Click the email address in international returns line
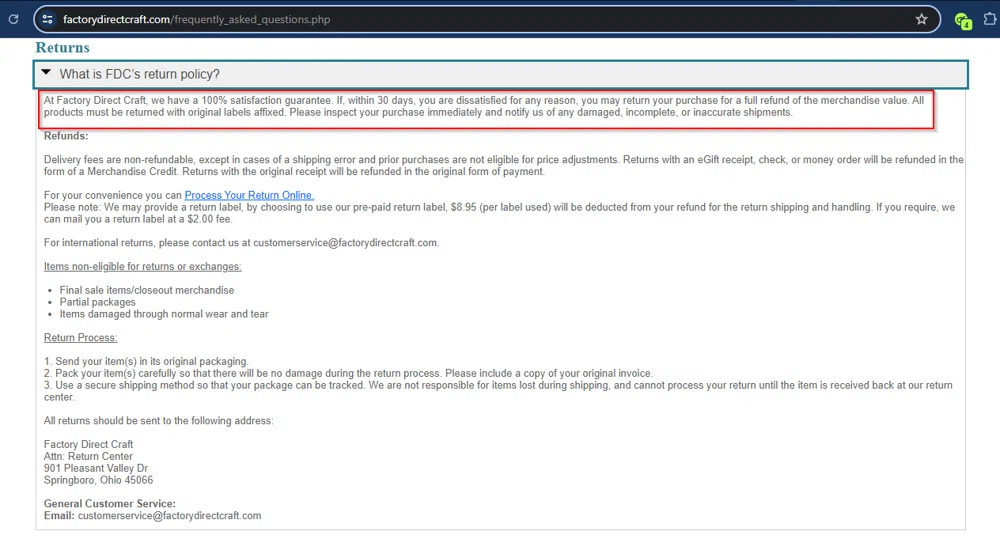 click(345, 243)
